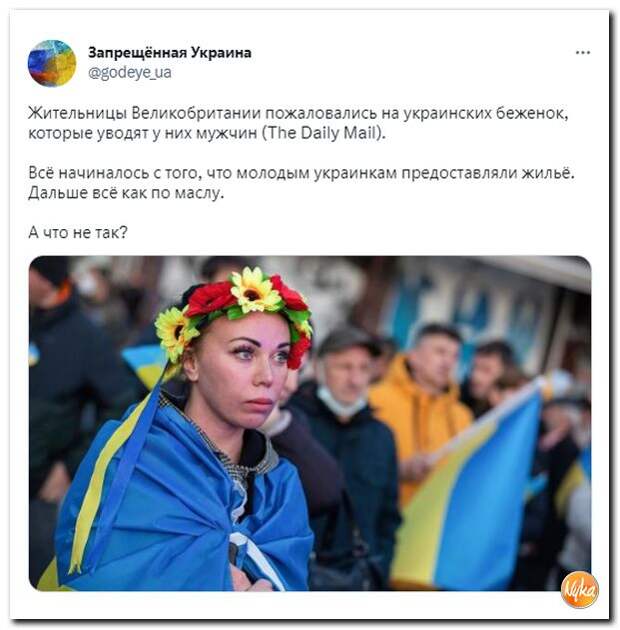
Task: Click the line "А что не так?"
Action: pos(78,232)
